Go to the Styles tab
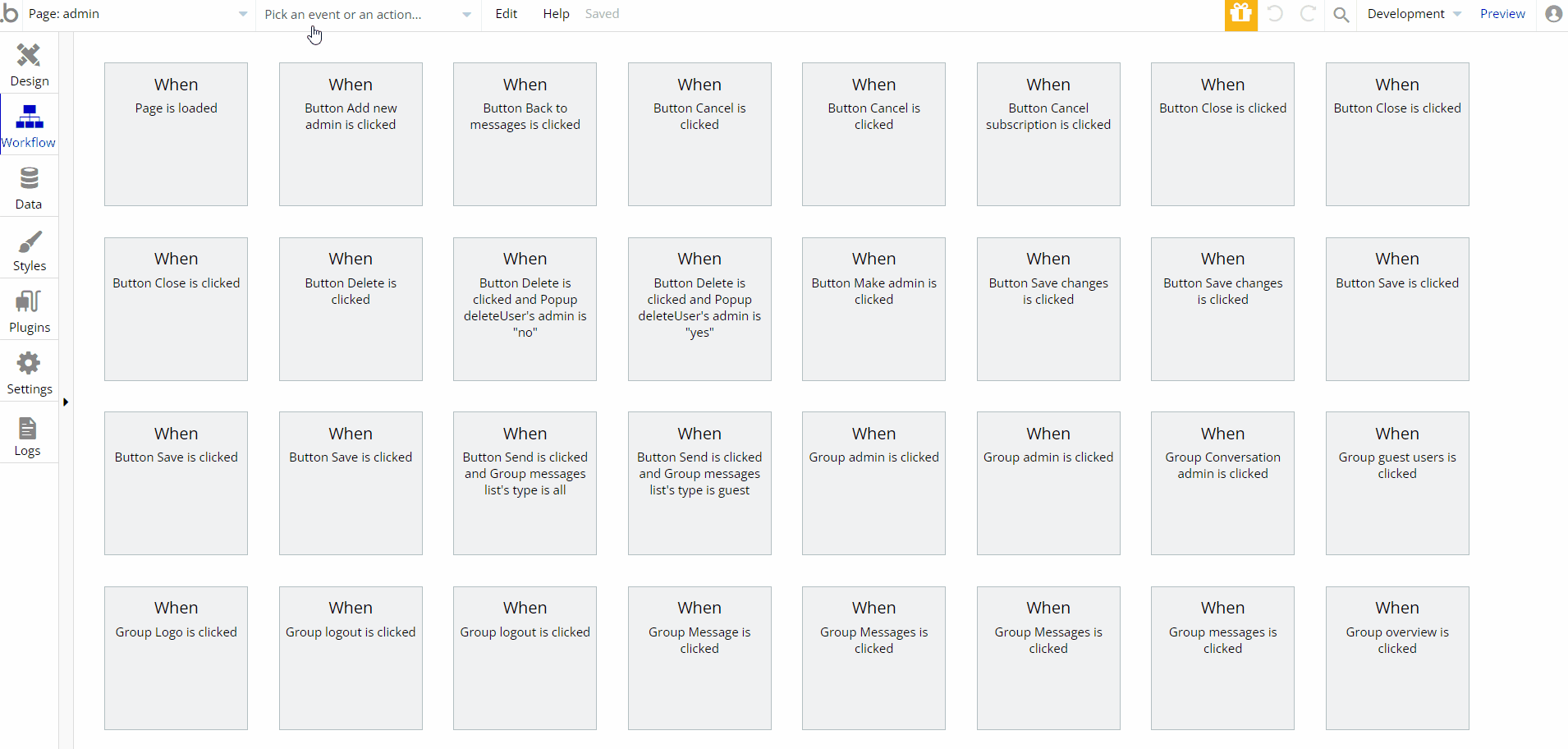1568x749 pixels. coord(29,249)
